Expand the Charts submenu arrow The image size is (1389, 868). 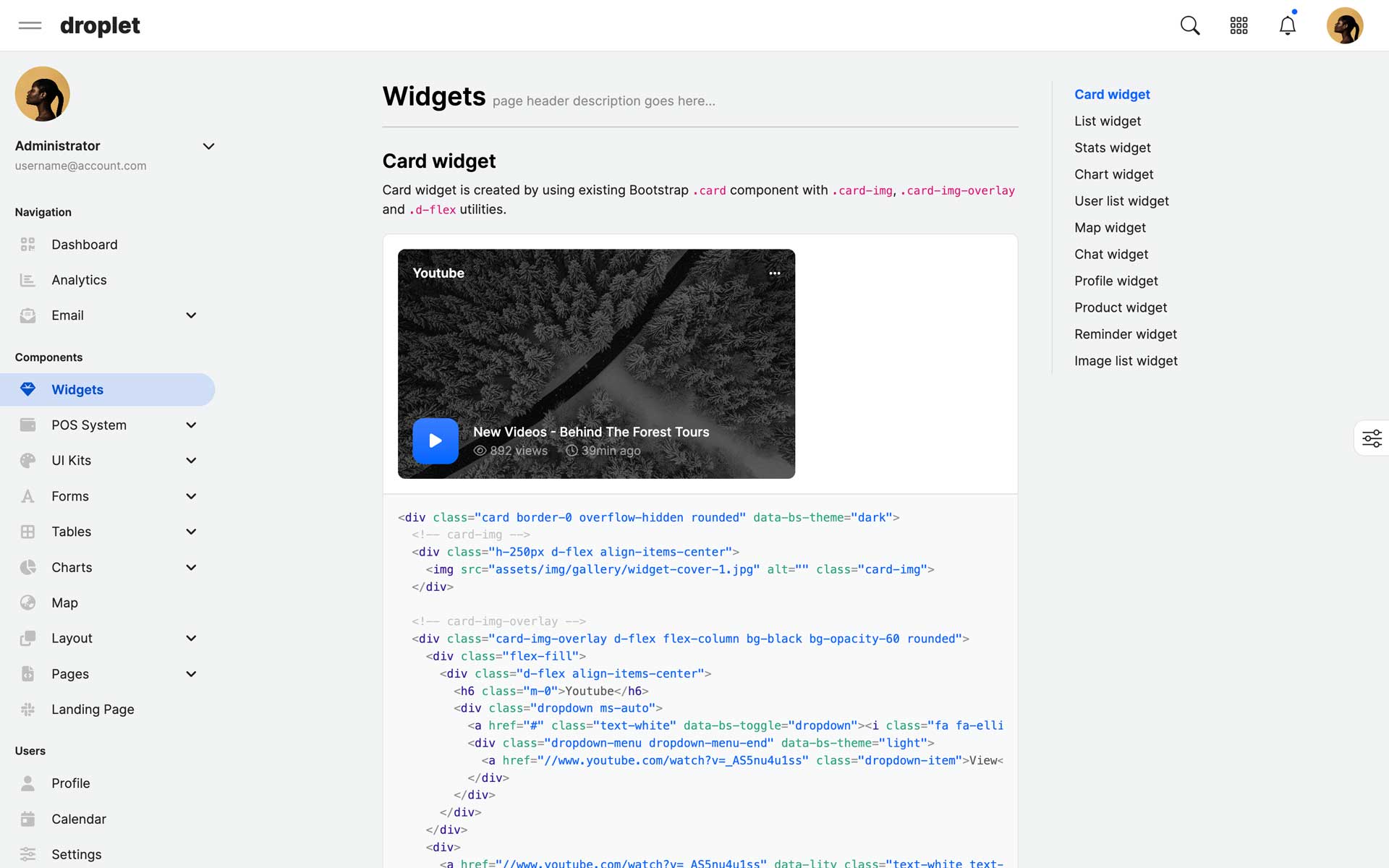click(x=191, y=568)
